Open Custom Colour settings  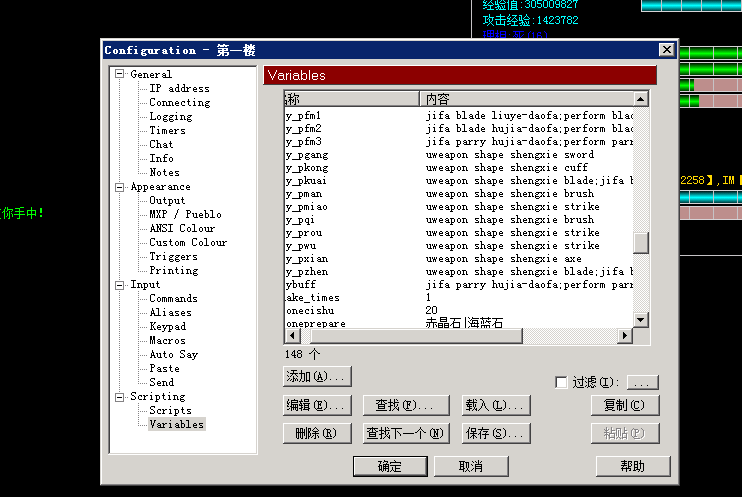click(x=188, y=242)
